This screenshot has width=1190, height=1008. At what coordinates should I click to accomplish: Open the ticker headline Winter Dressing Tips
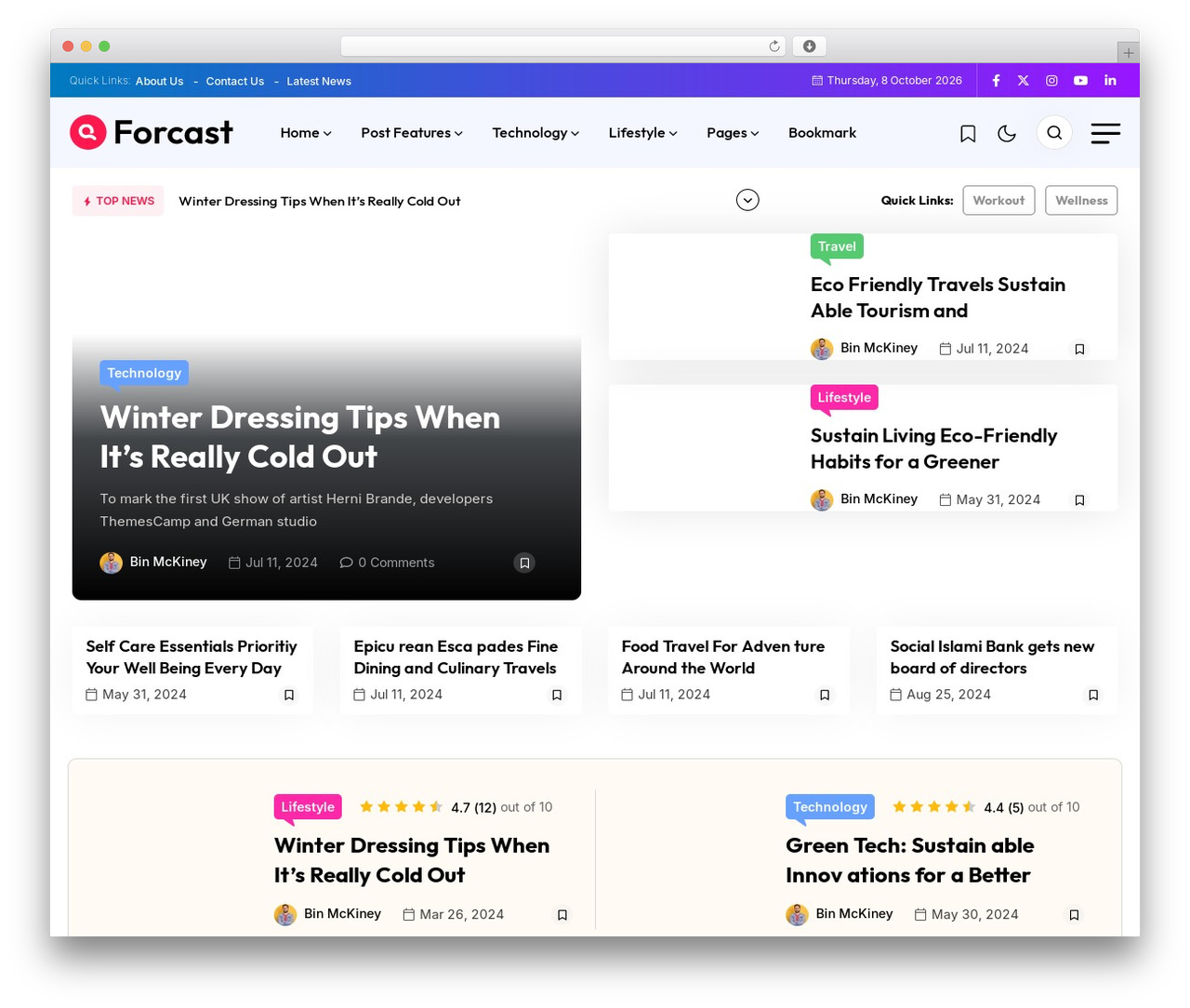tap(319, 201)
